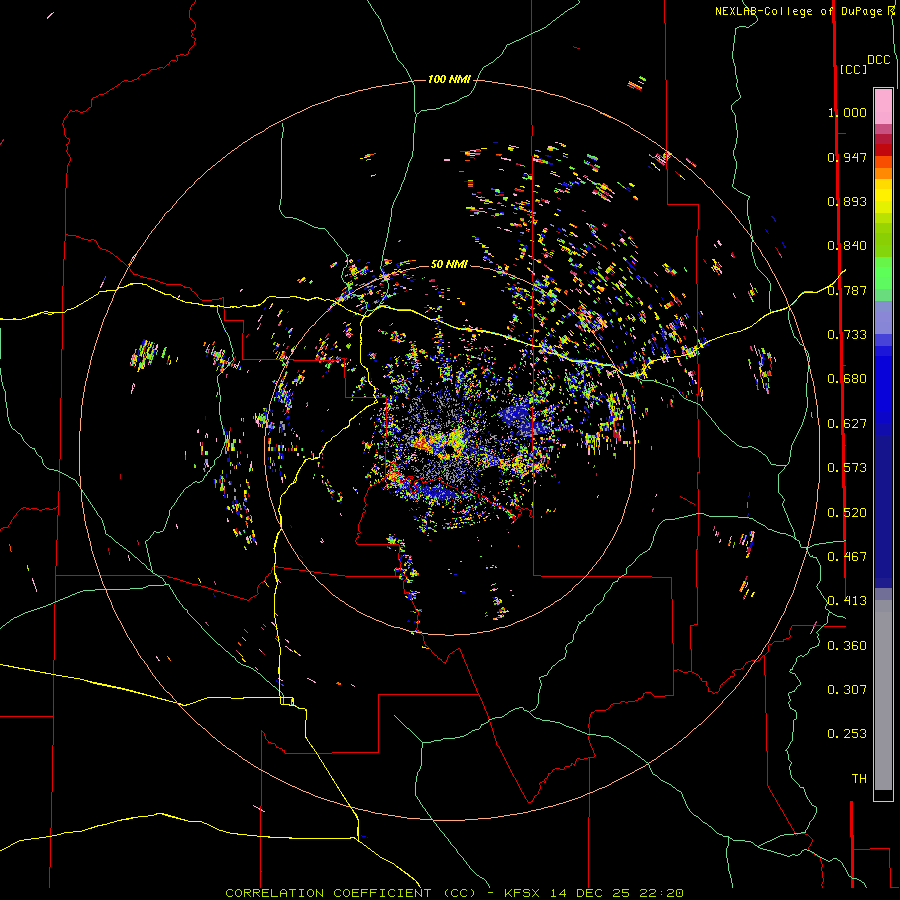Viewport: 900px width, 900px height.
Task: Click the 0.253 scale value
Action: tap(847, 734)
